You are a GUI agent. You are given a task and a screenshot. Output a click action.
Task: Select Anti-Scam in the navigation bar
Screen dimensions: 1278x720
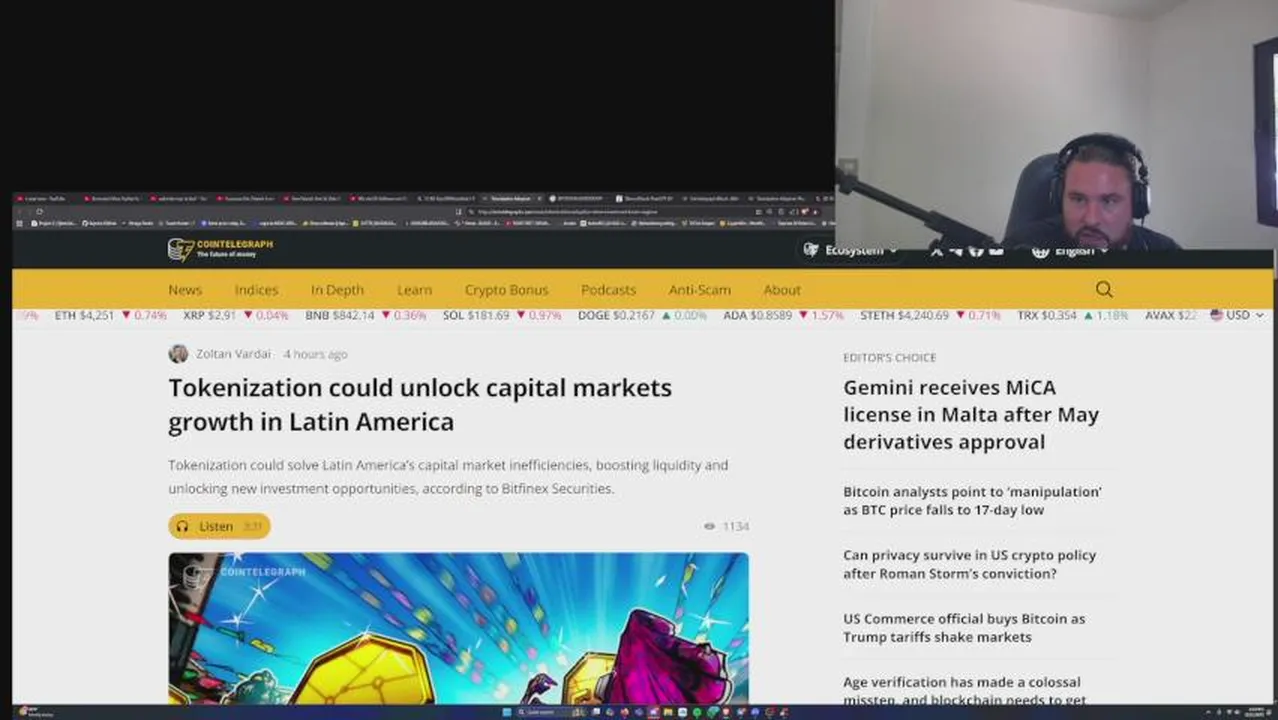pyautogui.click(x=699, y=289)
